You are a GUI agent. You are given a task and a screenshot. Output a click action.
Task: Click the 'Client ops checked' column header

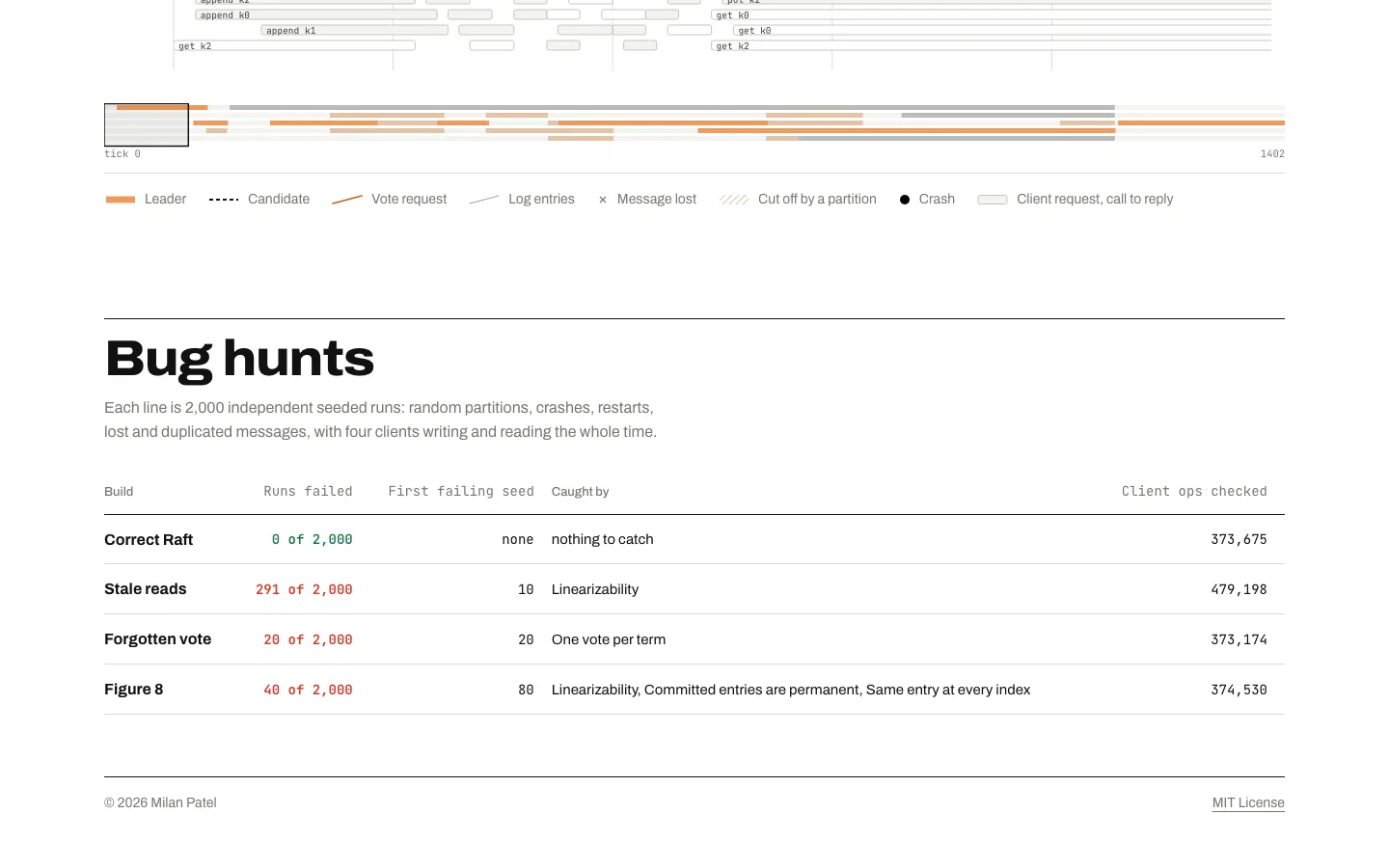point(1194,491)
